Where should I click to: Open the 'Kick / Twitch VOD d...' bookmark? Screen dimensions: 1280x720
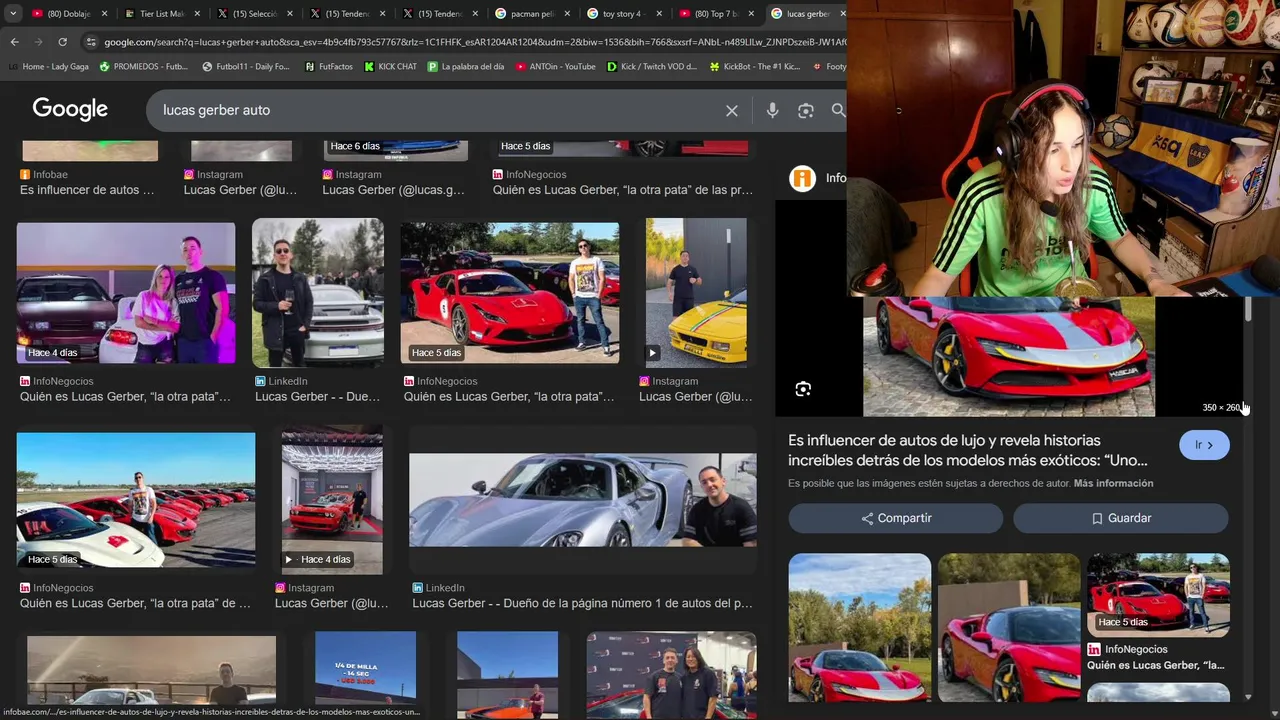(x=652, y=67)
